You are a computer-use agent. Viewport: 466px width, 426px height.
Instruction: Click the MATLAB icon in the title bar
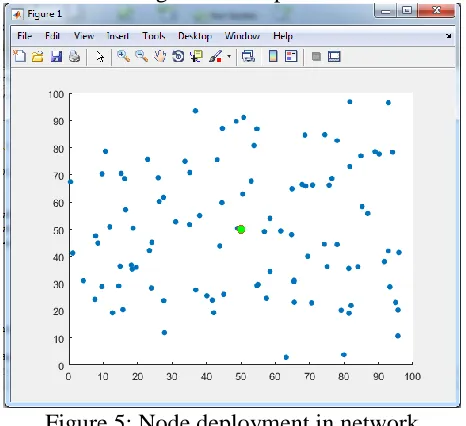17,14
